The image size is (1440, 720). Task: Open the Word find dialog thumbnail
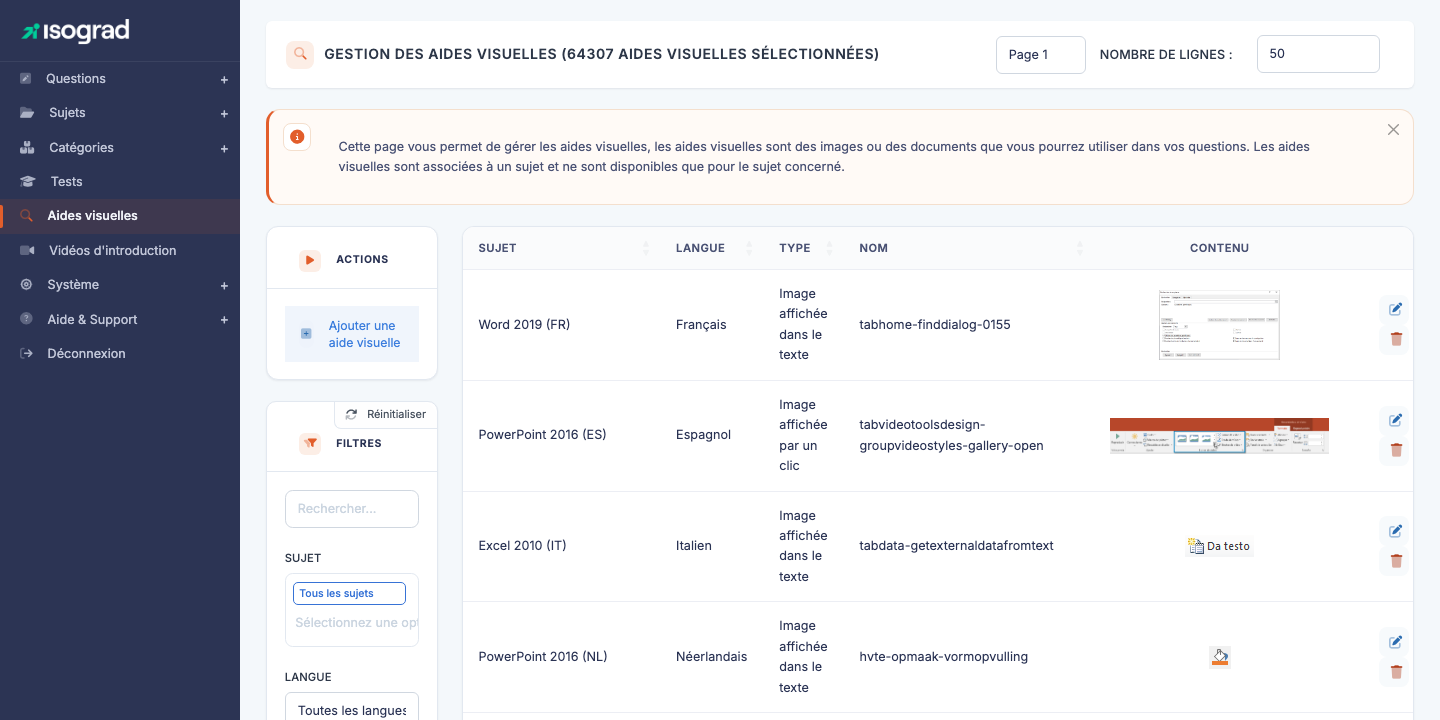click(1219, 325)
